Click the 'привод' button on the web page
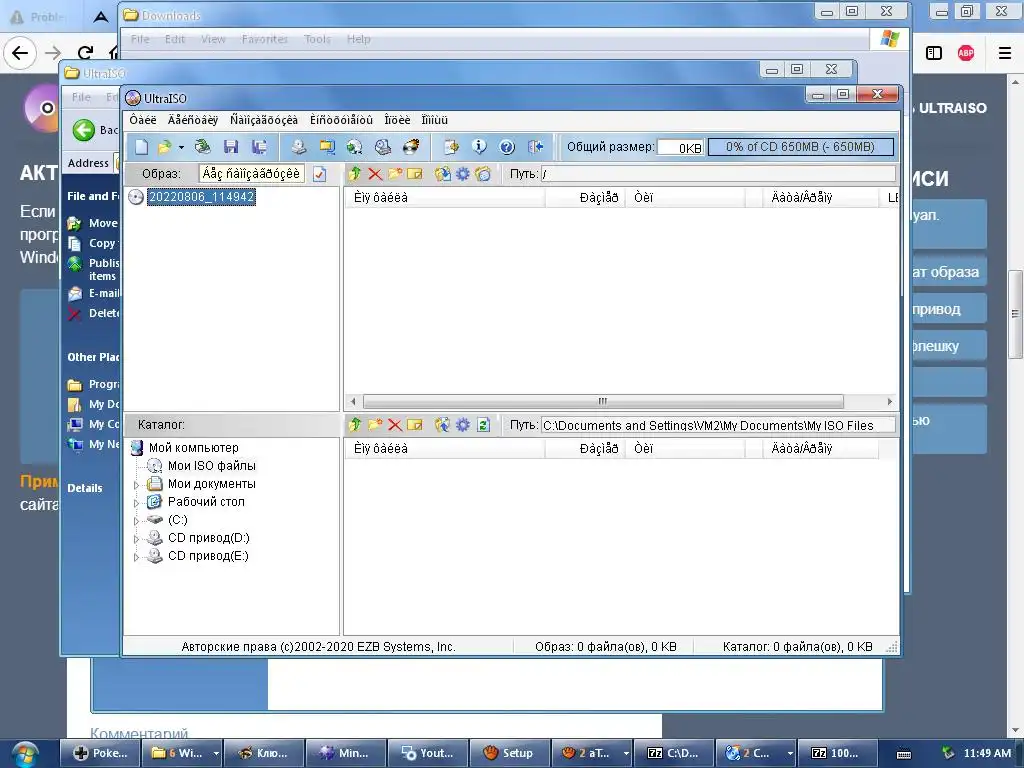Image resolution: width=1024 pixels, height=768 pixels. tap(948, 309)
